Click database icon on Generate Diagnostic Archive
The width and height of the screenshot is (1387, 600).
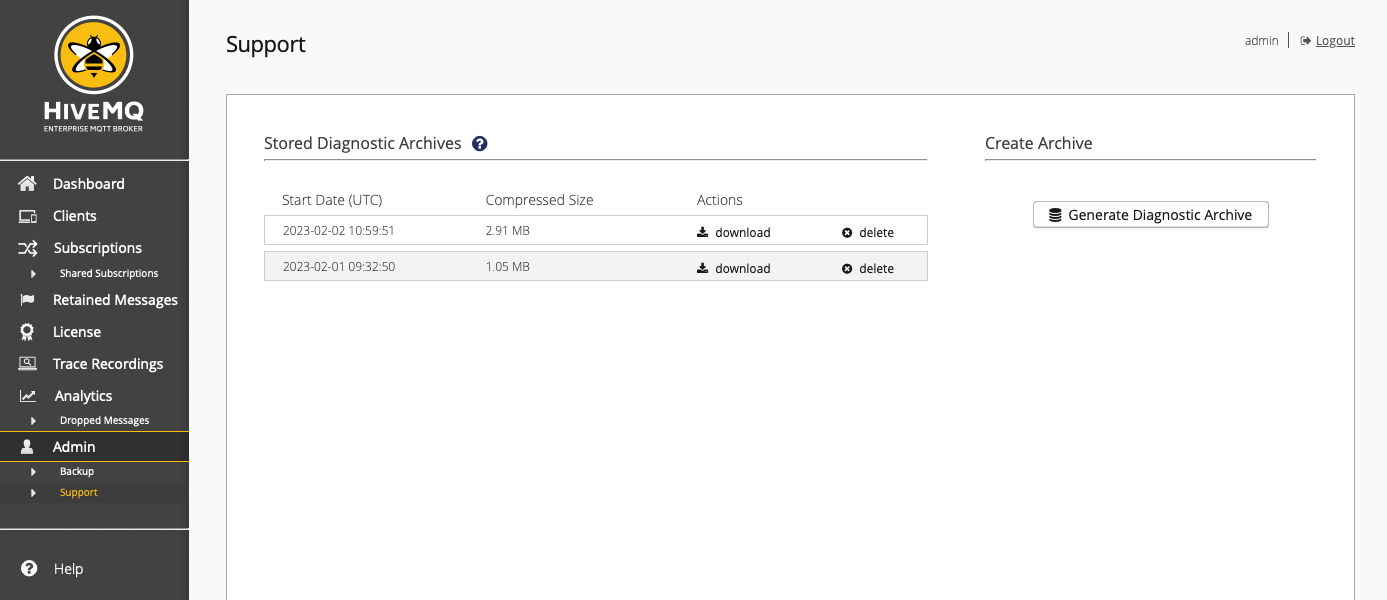1055,215
